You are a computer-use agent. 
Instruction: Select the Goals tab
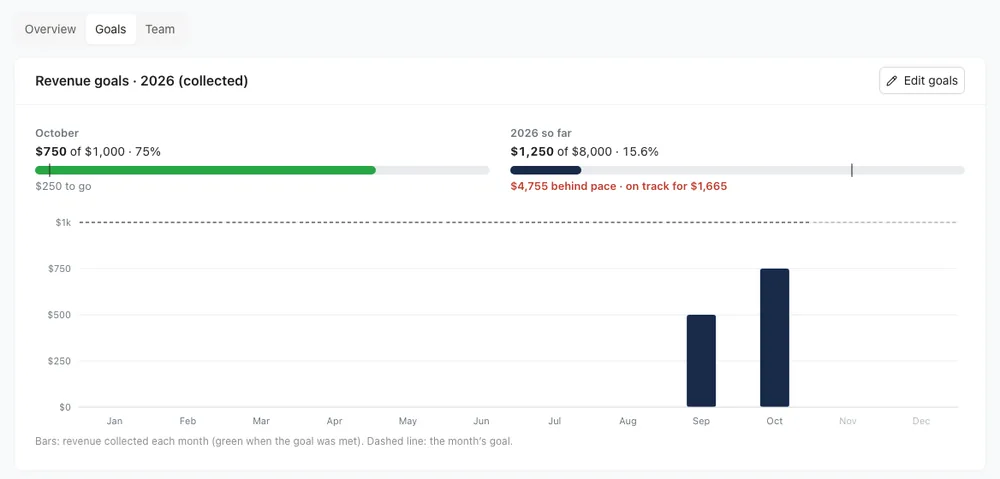click(111, 29)
